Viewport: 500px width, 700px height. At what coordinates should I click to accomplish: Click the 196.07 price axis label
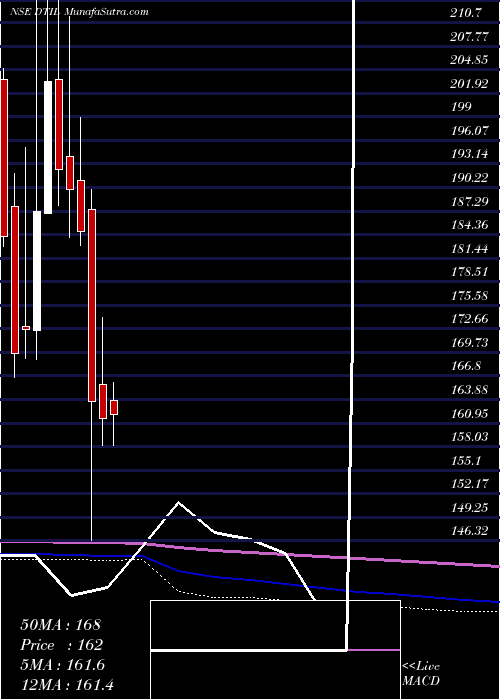click(x=469, y=131)
